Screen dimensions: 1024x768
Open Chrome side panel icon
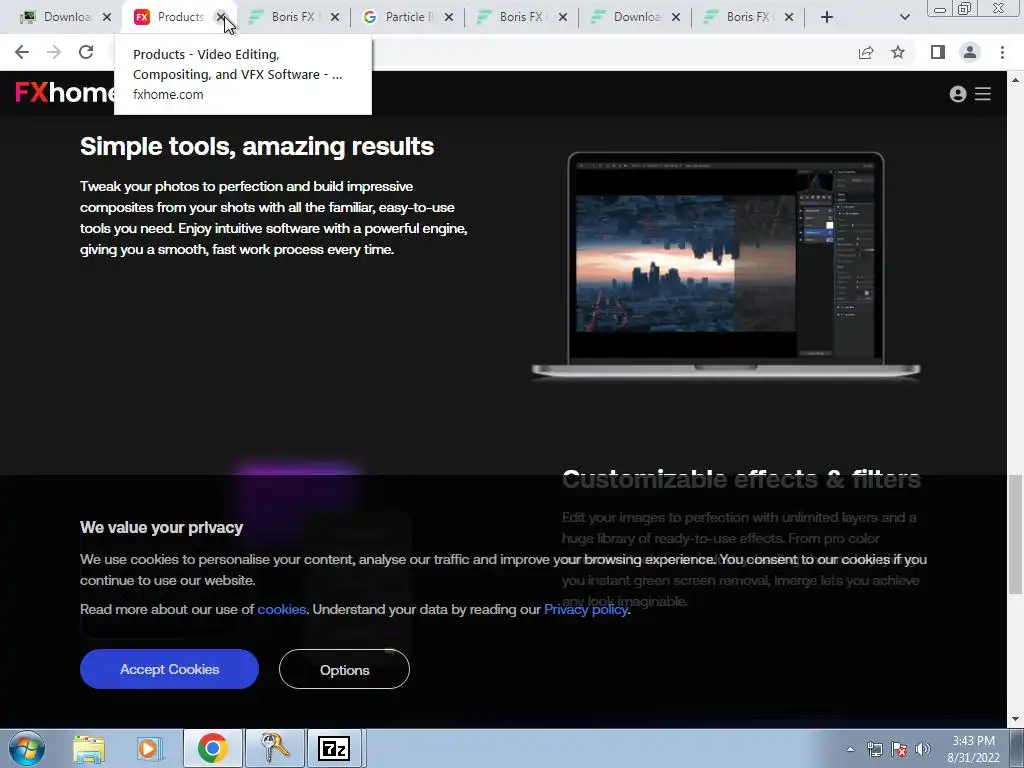pos(938,52)
